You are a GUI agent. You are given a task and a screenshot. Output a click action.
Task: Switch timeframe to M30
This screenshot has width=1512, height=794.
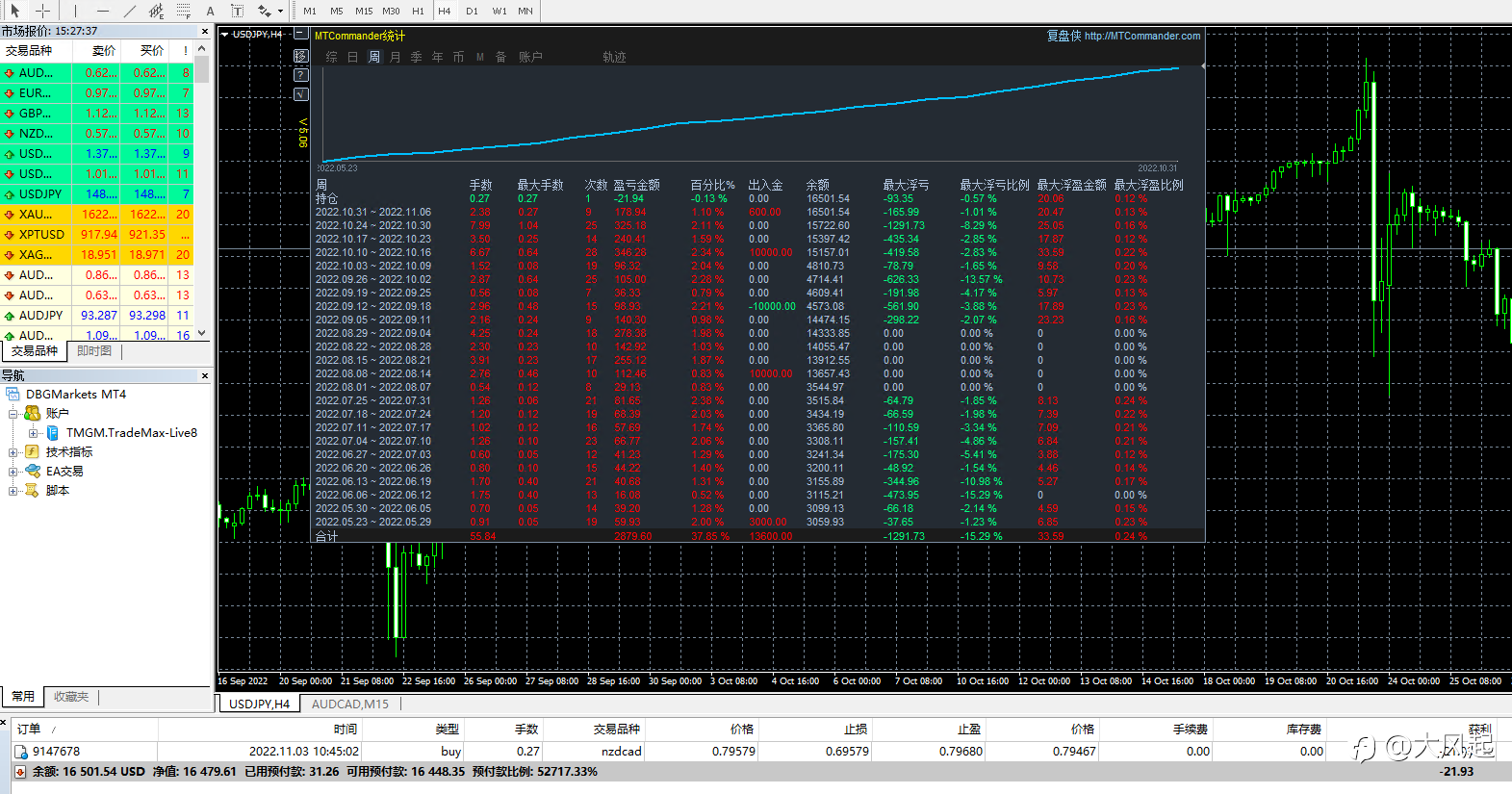391,11
